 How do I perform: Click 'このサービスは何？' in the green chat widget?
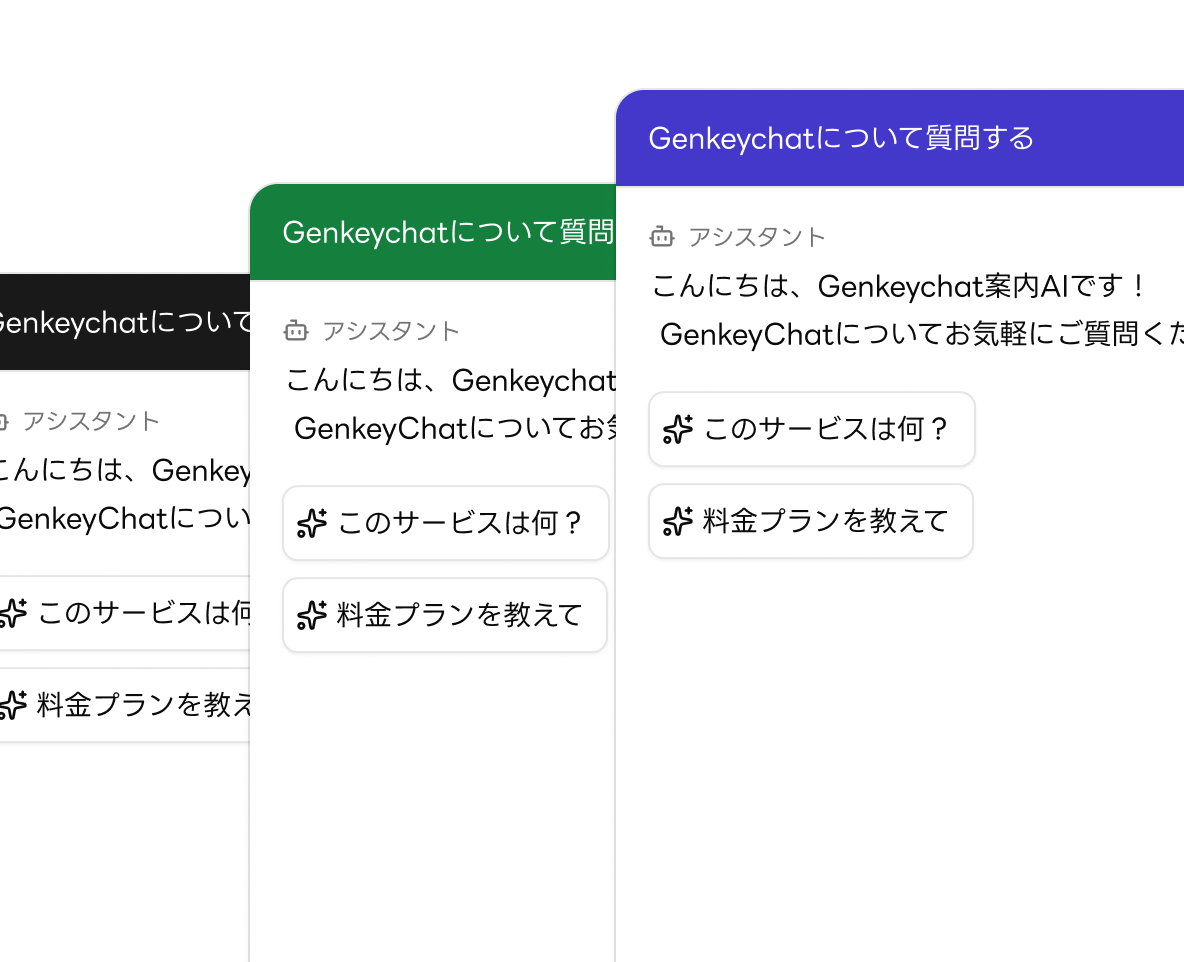(x=446, y=523)
